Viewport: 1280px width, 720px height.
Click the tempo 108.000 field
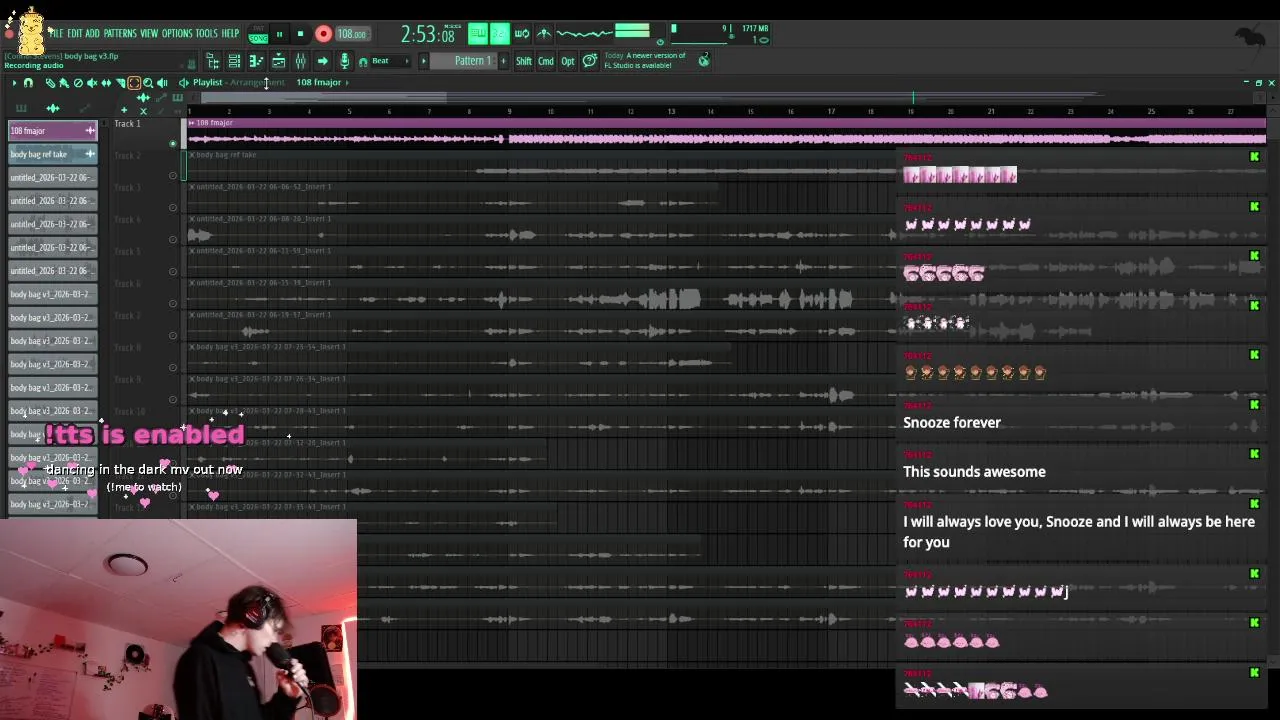pos(352,34)
